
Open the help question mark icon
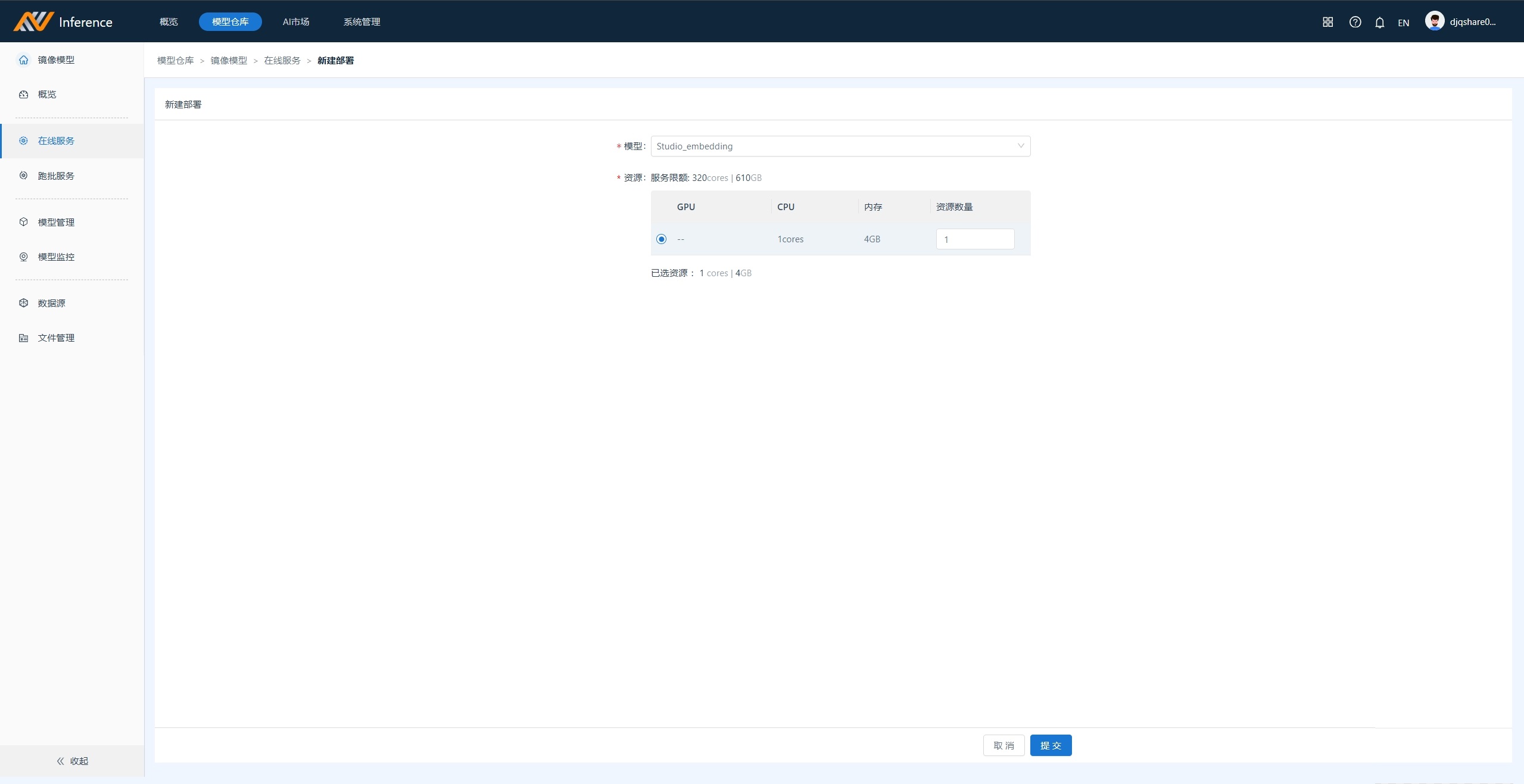[x=1355, y=22]
